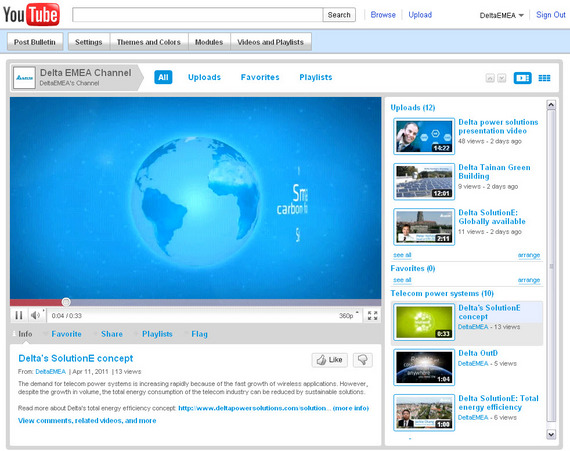Open the Favorite tab below the video
Viewport: 570px width, 451px height.
point(66,334)
